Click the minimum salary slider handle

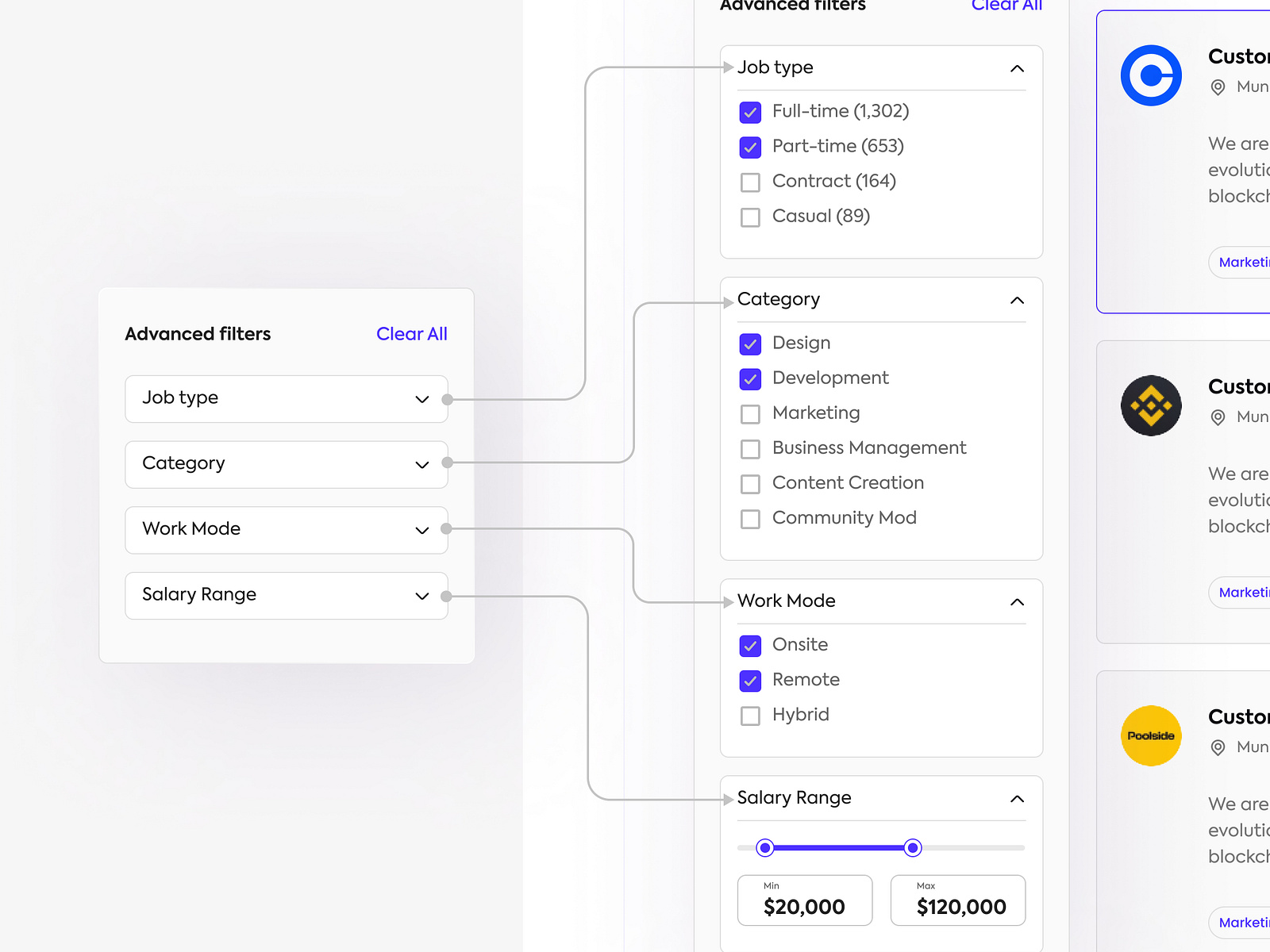point(764,848)
